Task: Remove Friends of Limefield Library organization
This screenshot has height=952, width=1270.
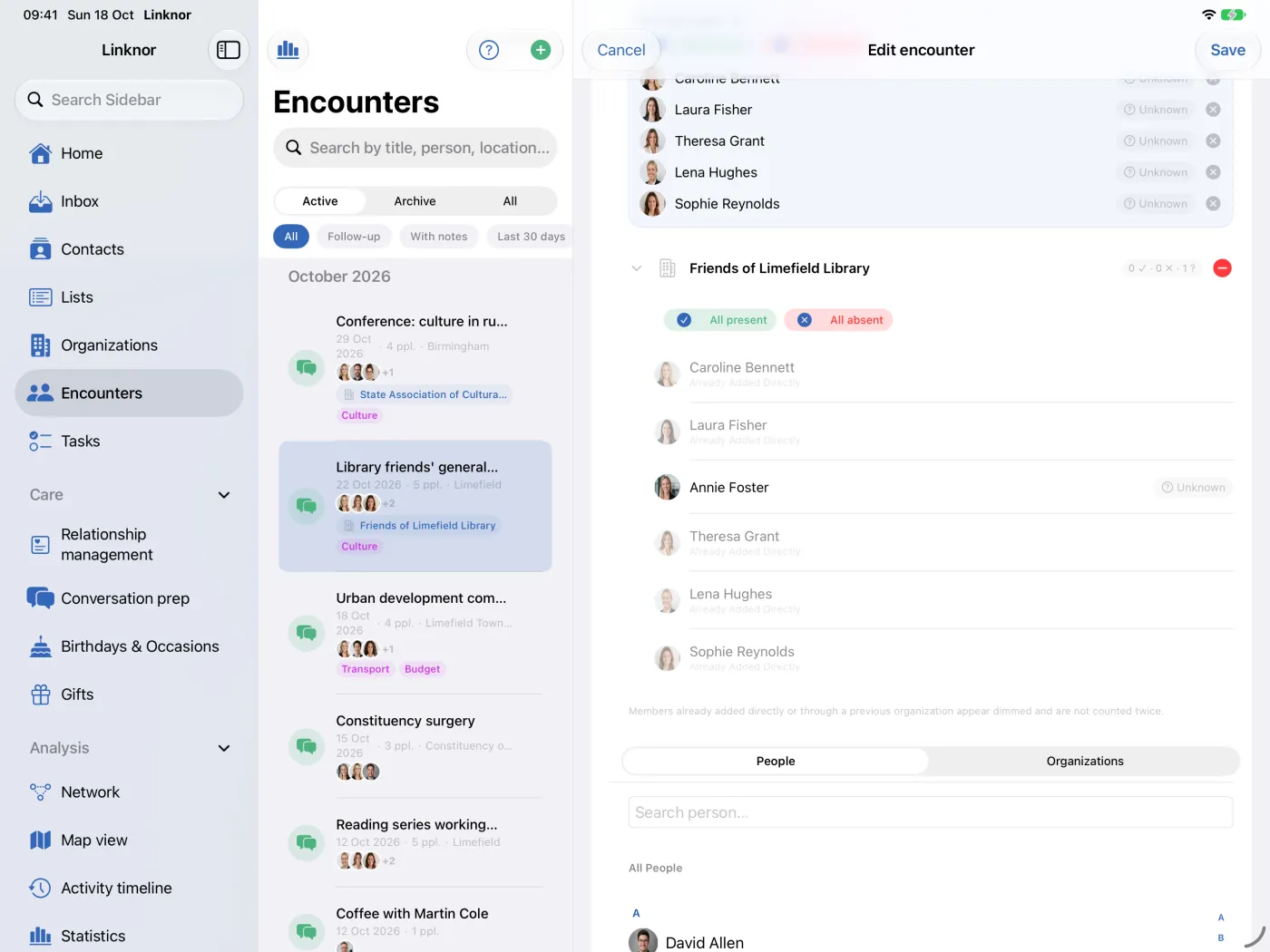Action: (1222, 268)
